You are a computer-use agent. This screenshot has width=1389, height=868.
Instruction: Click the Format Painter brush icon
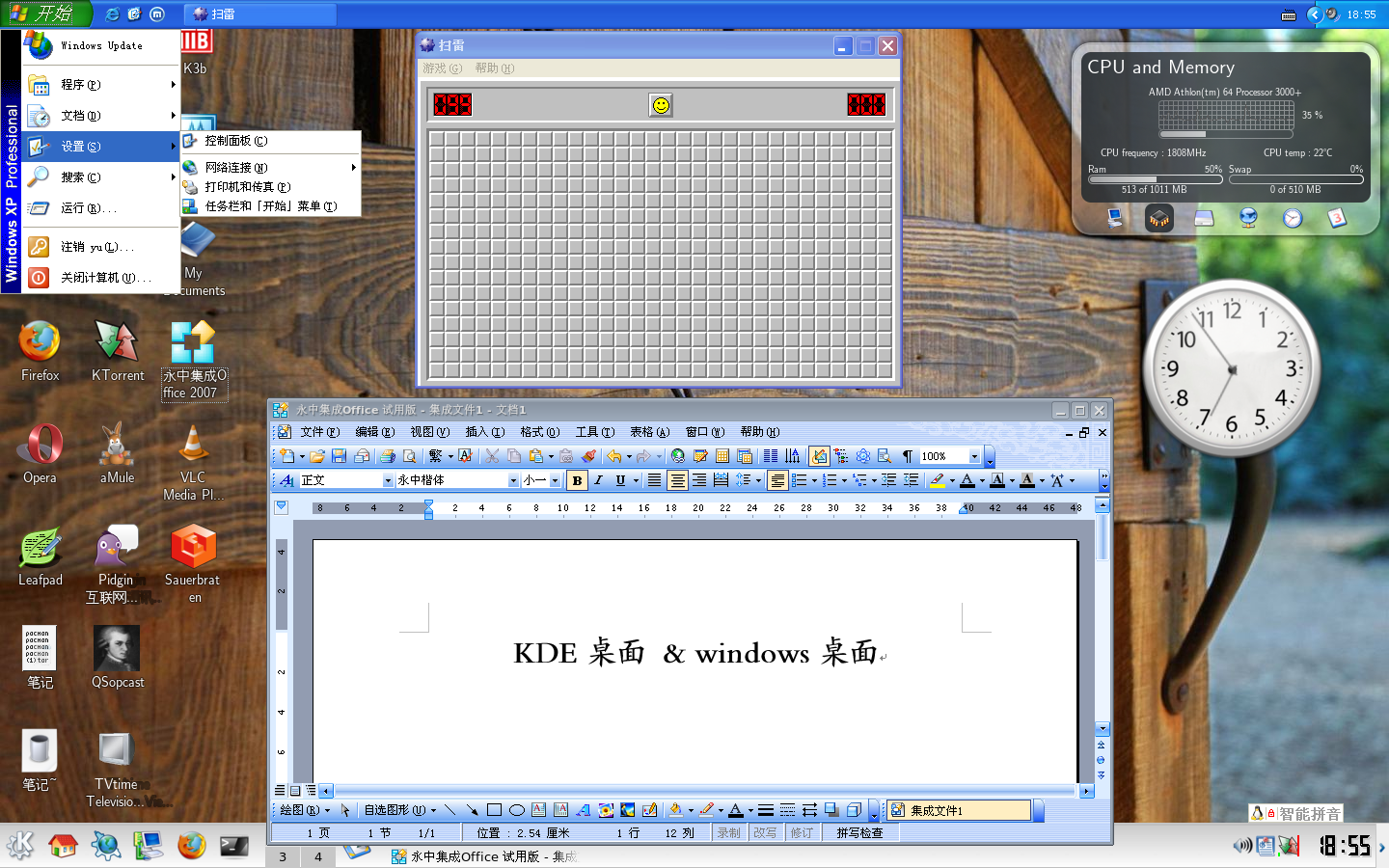pyautogui.click(x=588, y=456)
